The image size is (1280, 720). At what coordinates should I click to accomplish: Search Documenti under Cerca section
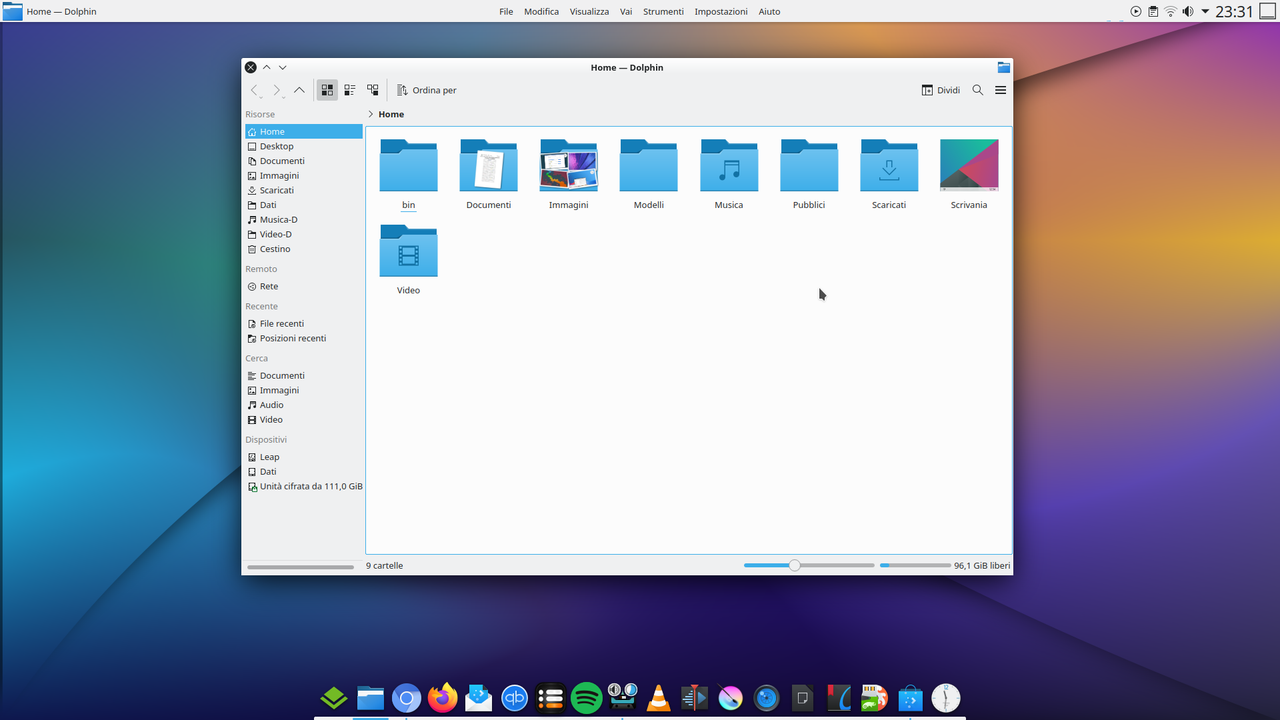303,376
